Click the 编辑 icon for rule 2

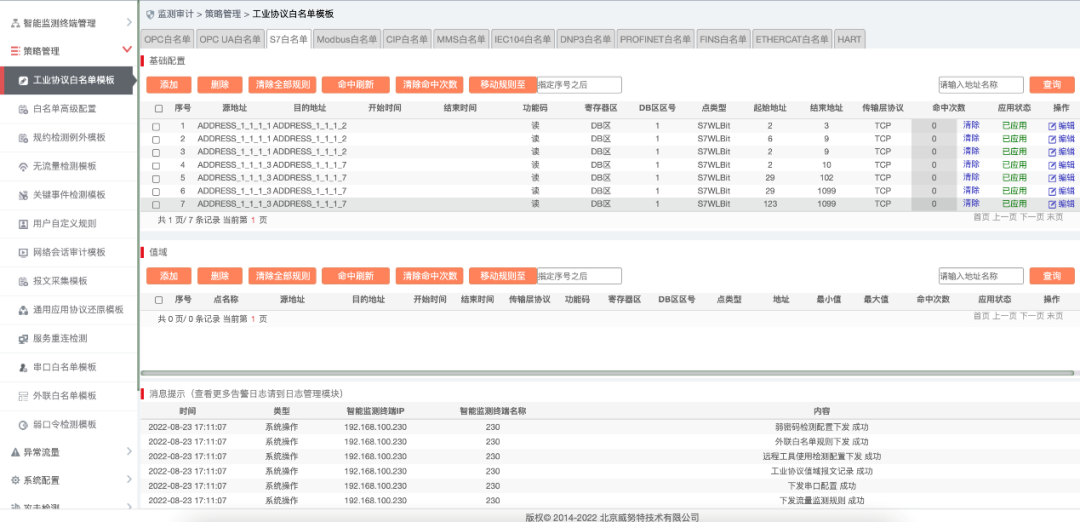[x=1052, y=139]
